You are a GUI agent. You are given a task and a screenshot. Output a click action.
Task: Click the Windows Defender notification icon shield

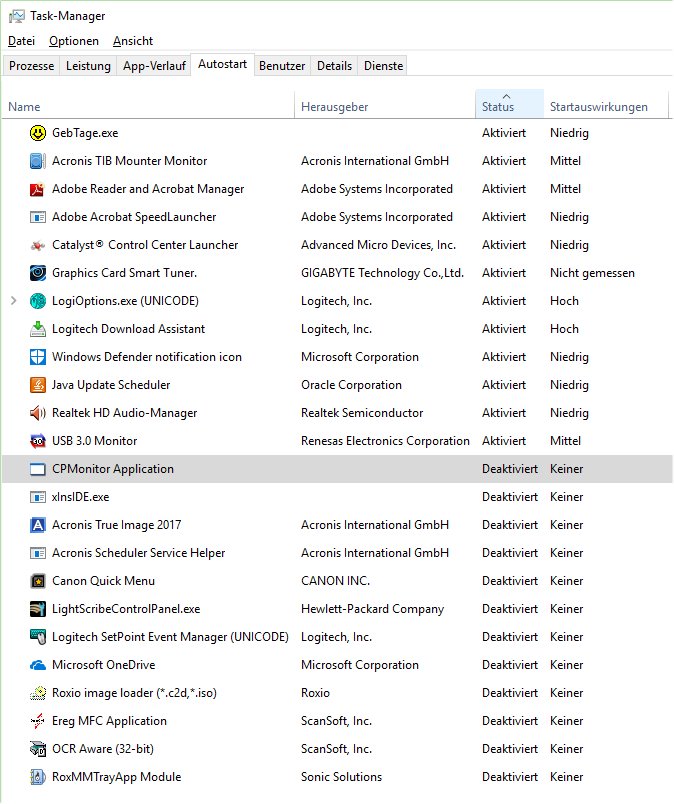click(x=37, y=357)
